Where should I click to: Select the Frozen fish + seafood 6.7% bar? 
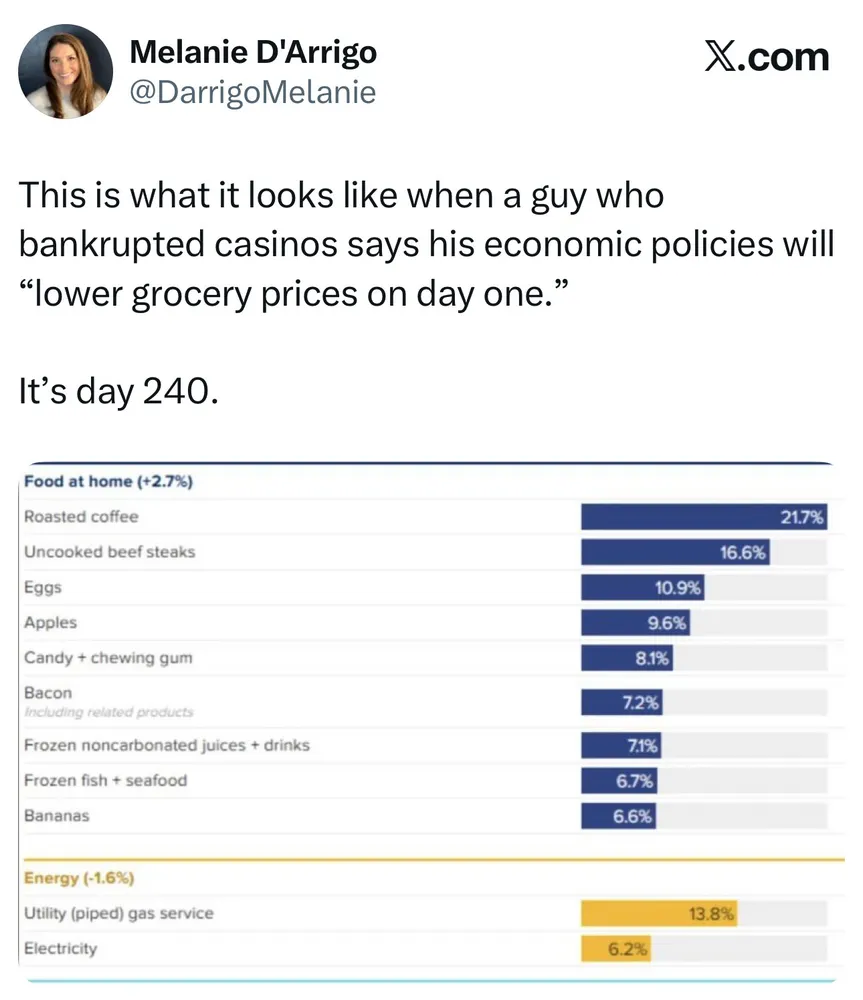[x=619, y=780]
